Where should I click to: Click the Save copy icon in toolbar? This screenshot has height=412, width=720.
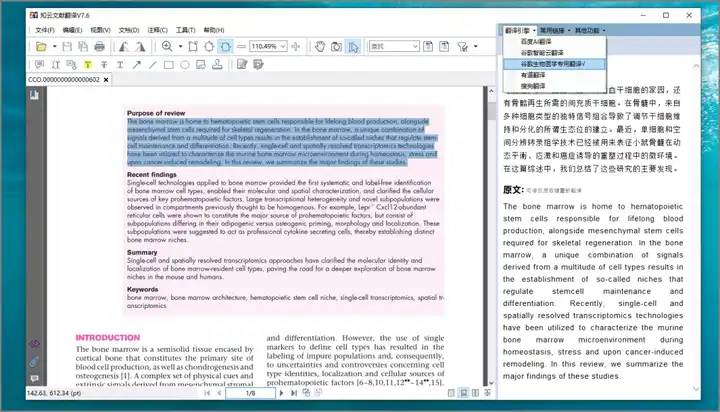pyautogui.click(x=83, y=46)
